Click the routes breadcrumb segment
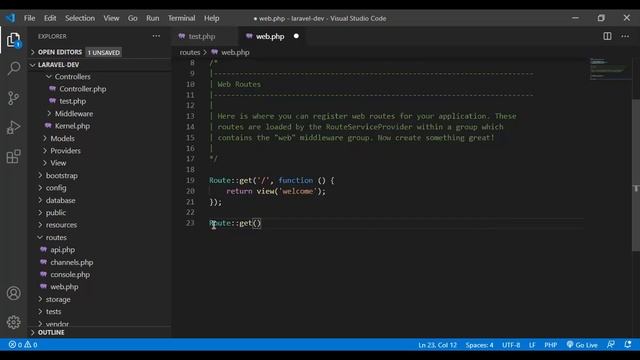640x360 pixels. [190, 52]
